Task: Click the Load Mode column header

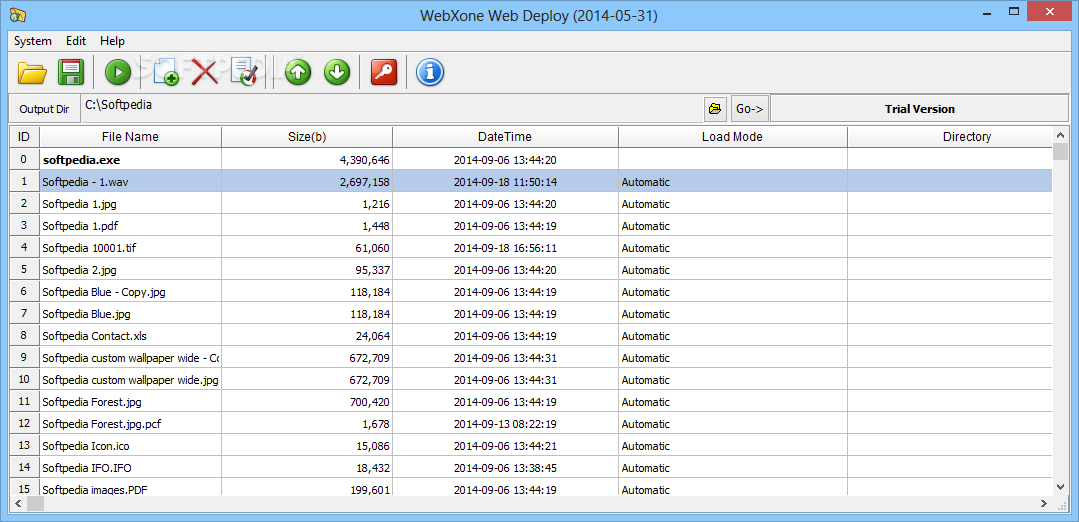Action: (732, 137)
